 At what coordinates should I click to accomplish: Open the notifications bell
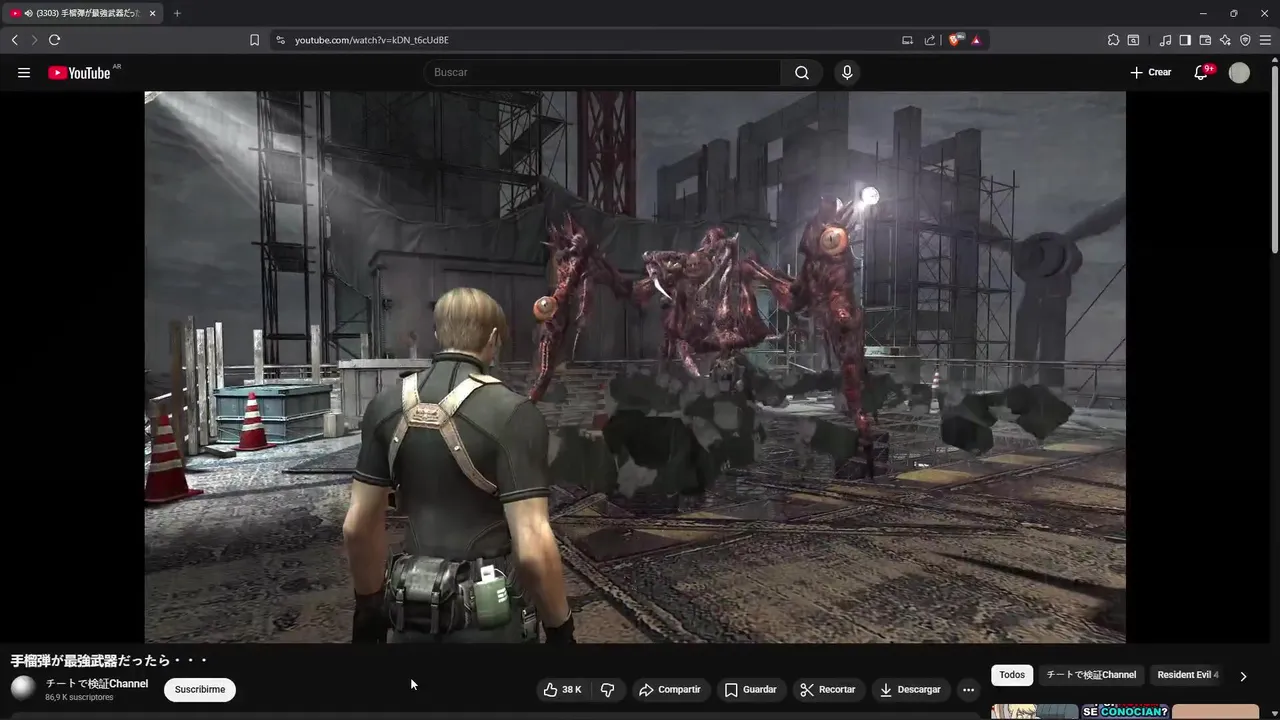click(1202, 72)
